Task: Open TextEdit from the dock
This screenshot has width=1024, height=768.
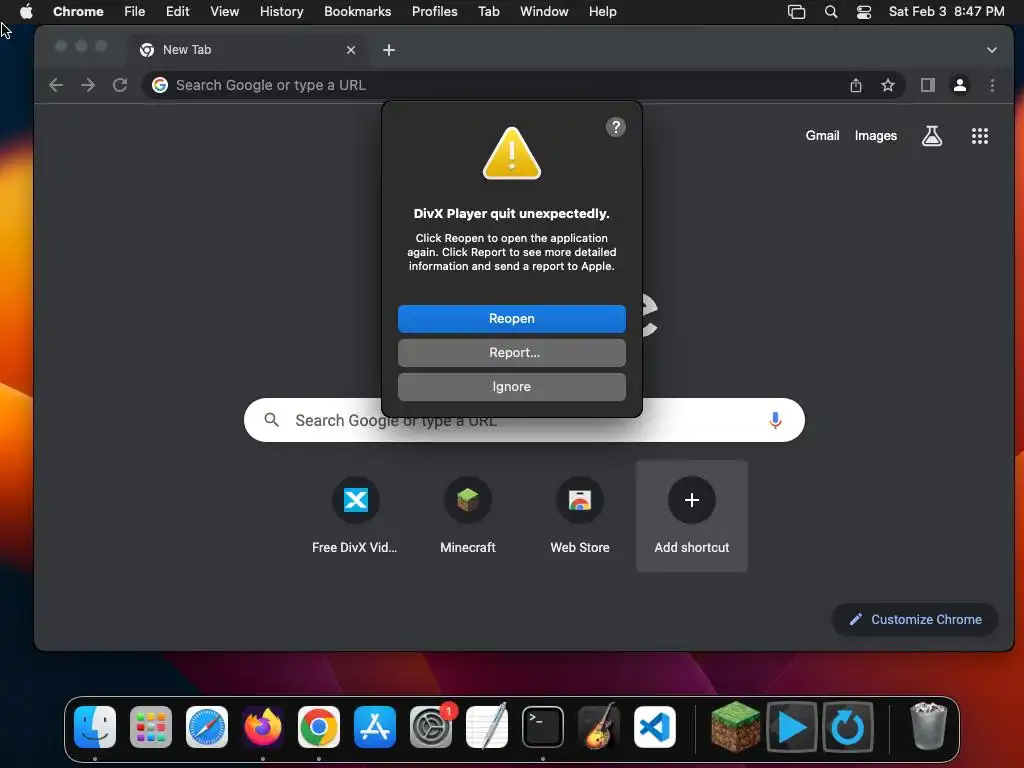Action: point(487,727)
